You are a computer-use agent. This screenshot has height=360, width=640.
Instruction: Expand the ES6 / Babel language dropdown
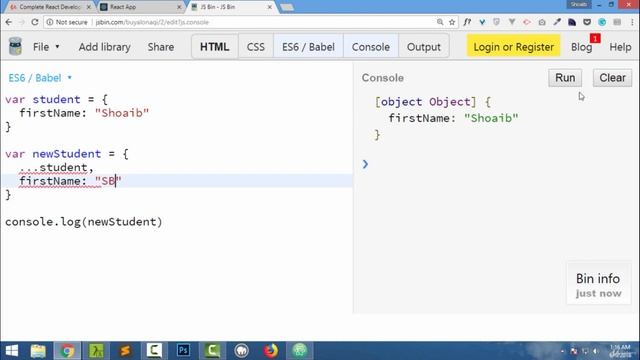point(40,78)
